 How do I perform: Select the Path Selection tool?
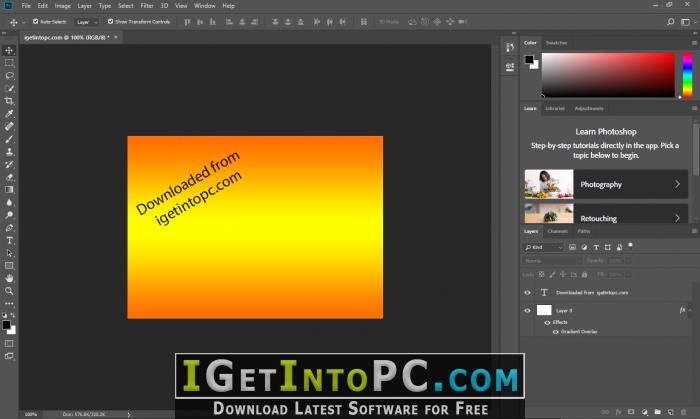tap(9, 253)
